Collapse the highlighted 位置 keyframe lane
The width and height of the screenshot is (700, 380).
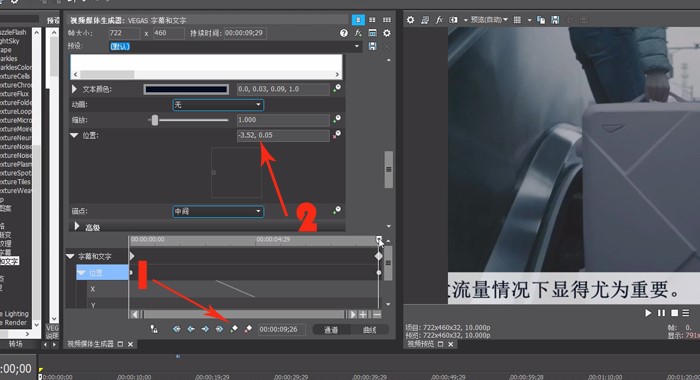pyautogui.click(x=81, y=272)
